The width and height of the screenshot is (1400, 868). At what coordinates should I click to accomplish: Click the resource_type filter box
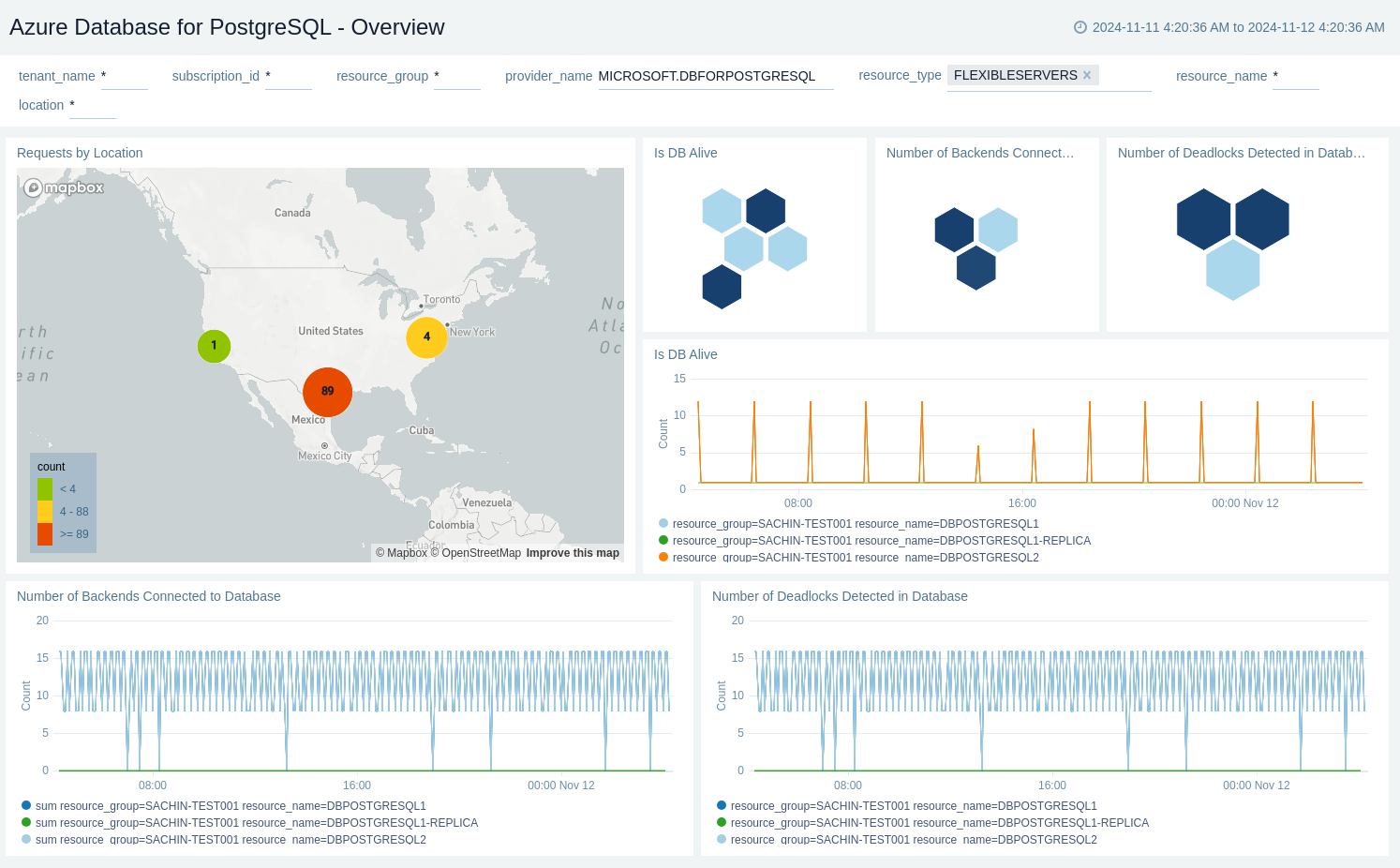click(1050, 76)
